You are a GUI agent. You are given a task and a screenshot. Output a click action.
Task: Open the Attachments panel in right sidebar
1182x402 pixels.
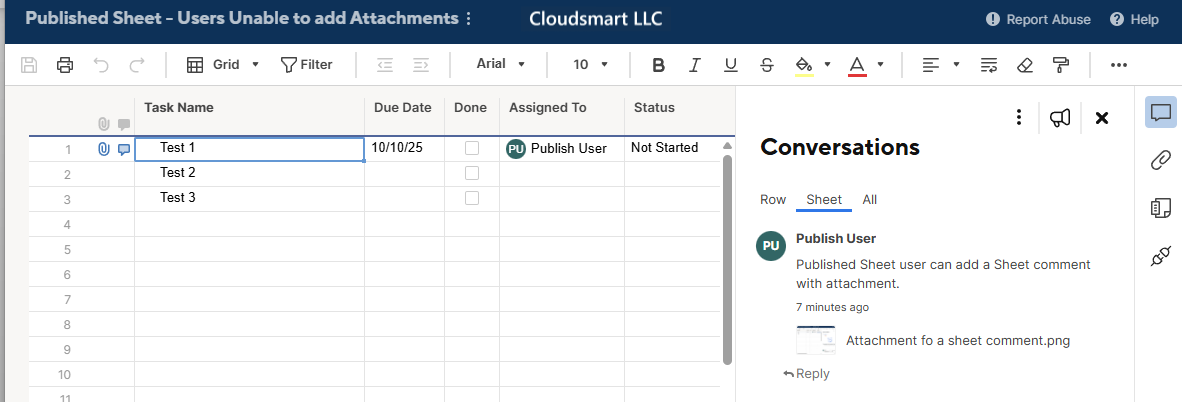point(1160,160)
